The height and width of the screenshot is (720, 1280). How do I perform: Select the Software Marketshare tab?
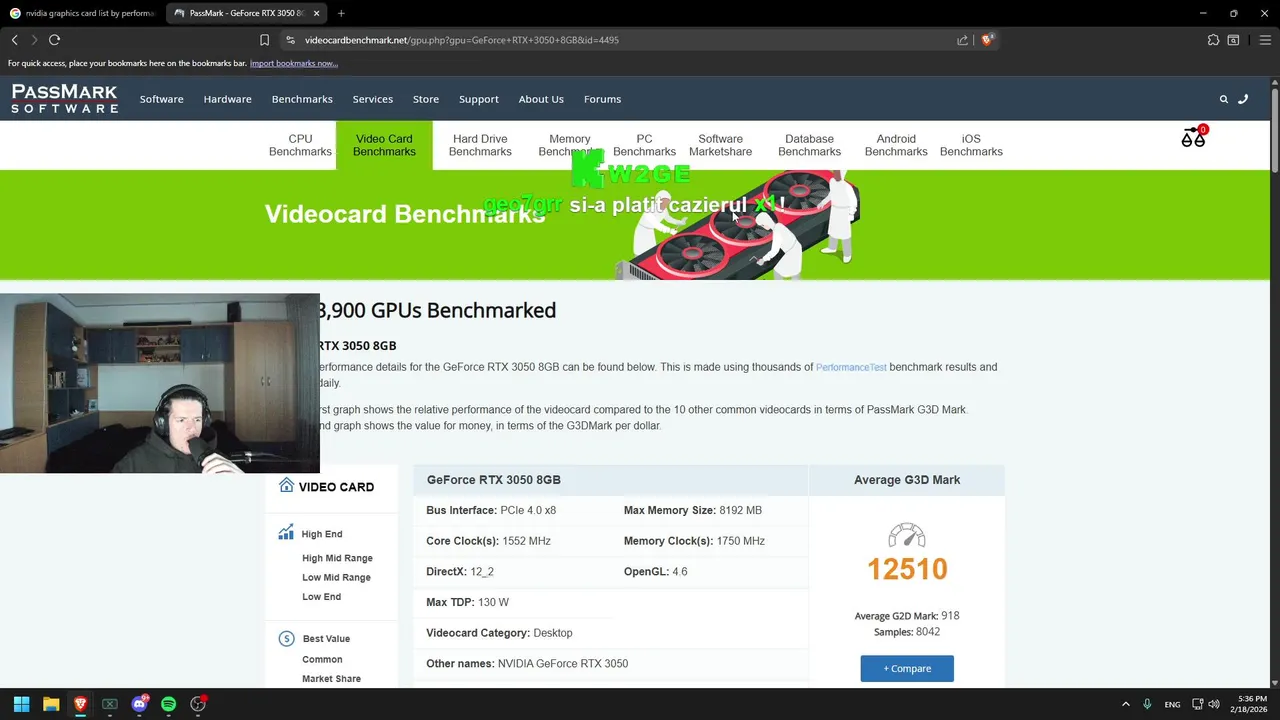tap(720, 145)
